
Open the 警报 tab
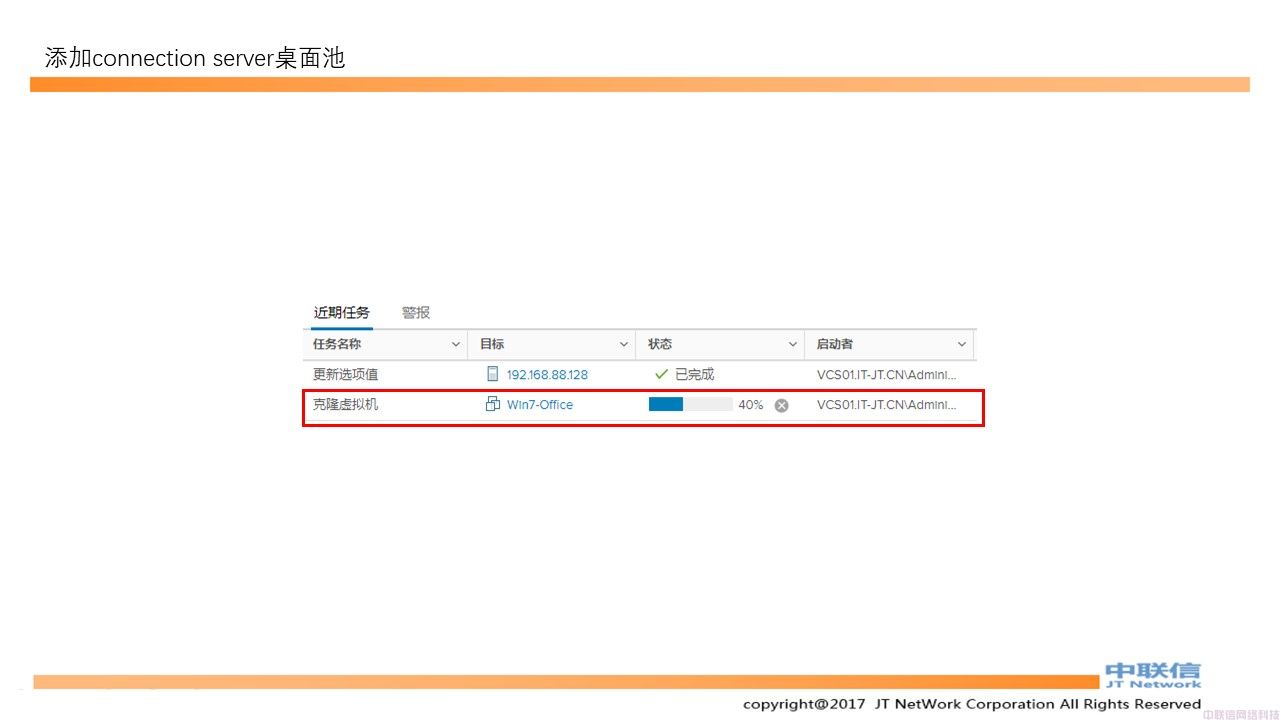click(416, 313)
